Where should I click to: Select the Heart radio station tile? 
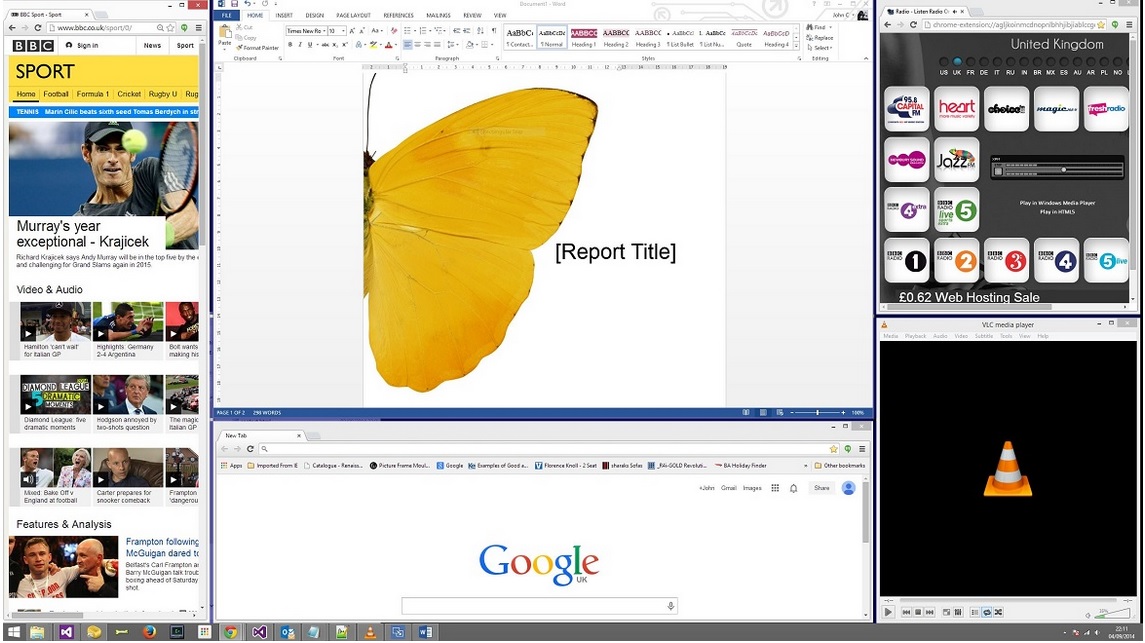[x=956, y=109]
